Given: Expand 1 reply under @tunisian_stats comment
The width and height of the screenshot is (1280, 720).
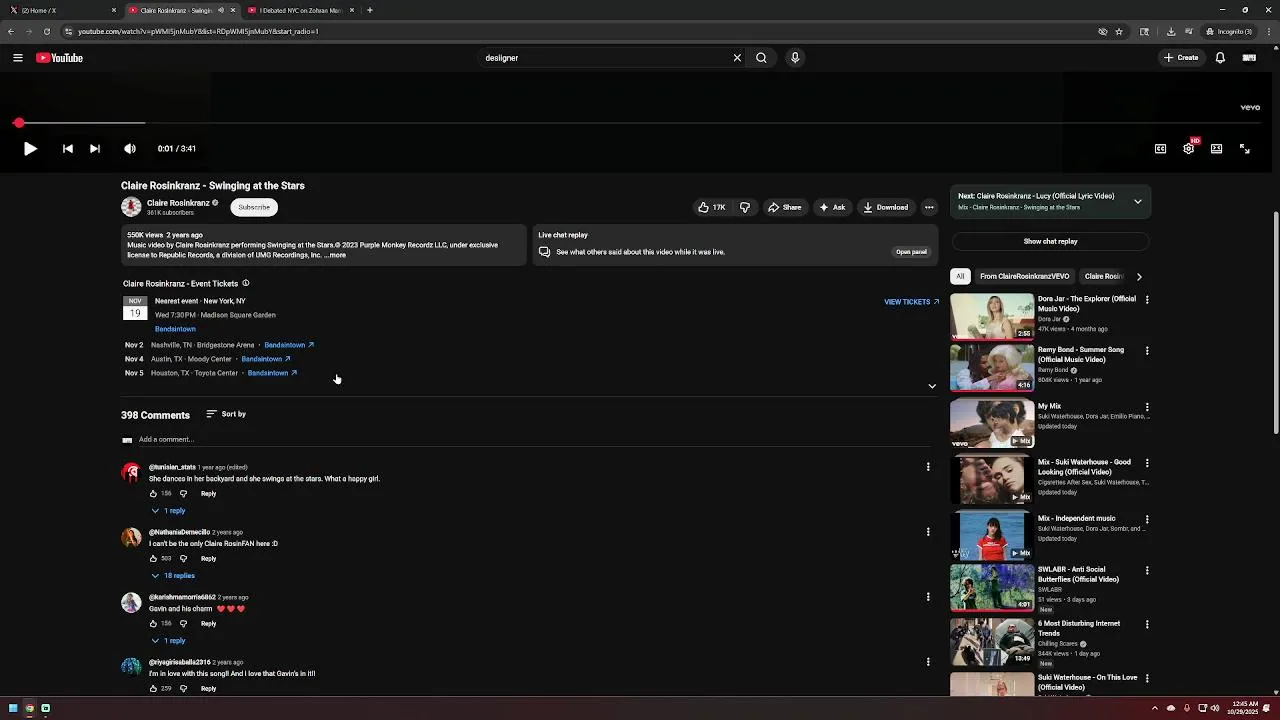Looking at the screenshot, I should pos(169,511).
